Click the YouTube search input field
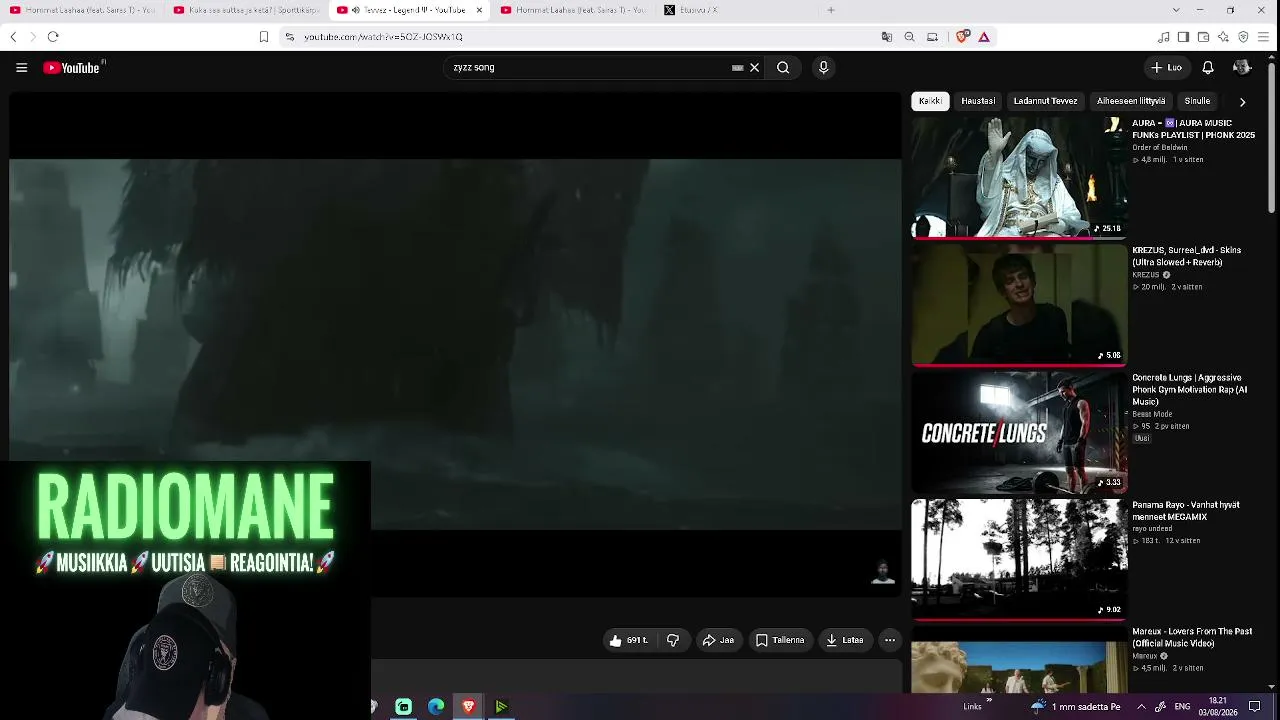The height and width of the screenshot is (720, 1280). (590, 68)
